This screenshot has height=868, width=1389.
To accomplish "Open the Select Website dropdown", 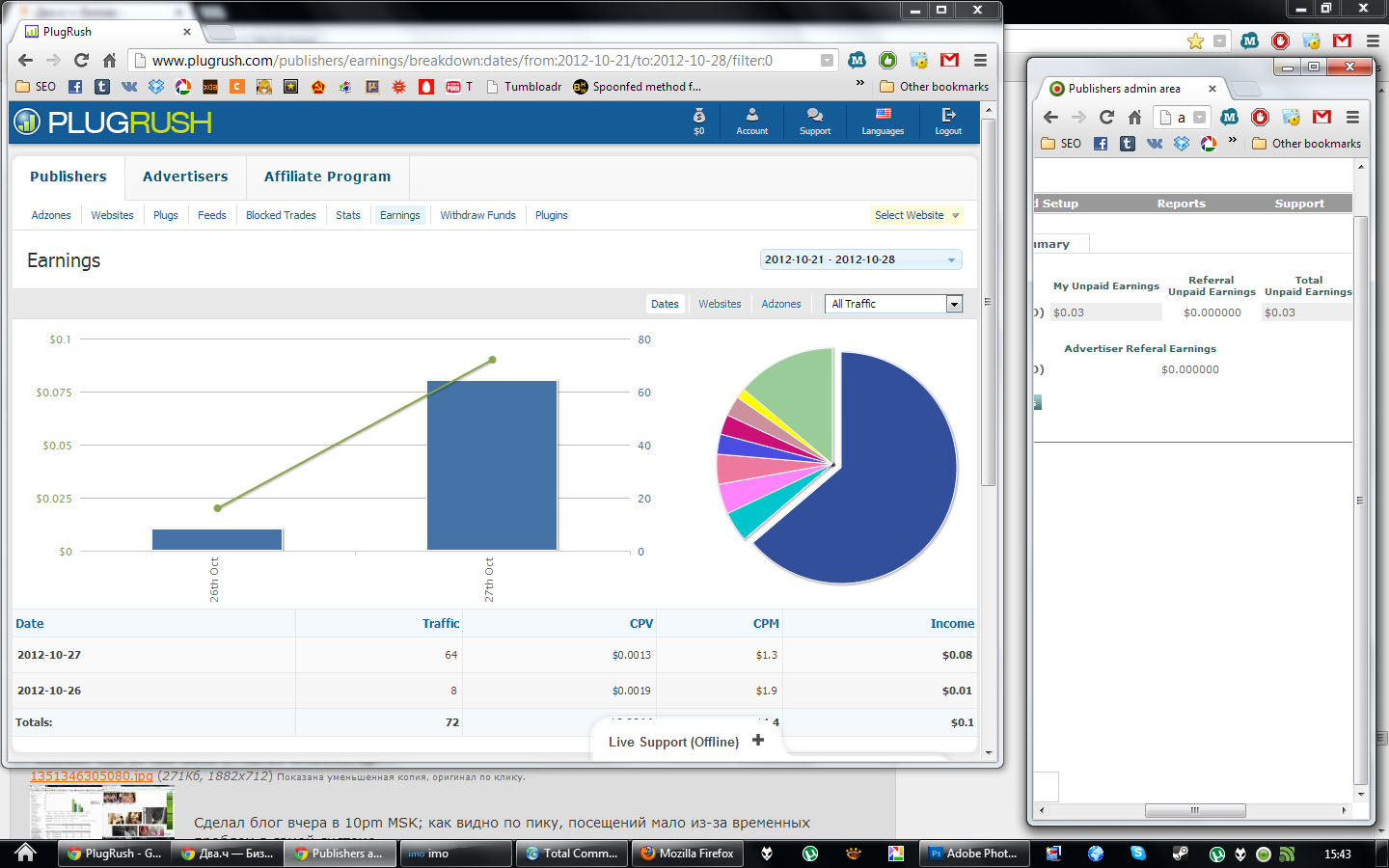I will coord(916,215).
